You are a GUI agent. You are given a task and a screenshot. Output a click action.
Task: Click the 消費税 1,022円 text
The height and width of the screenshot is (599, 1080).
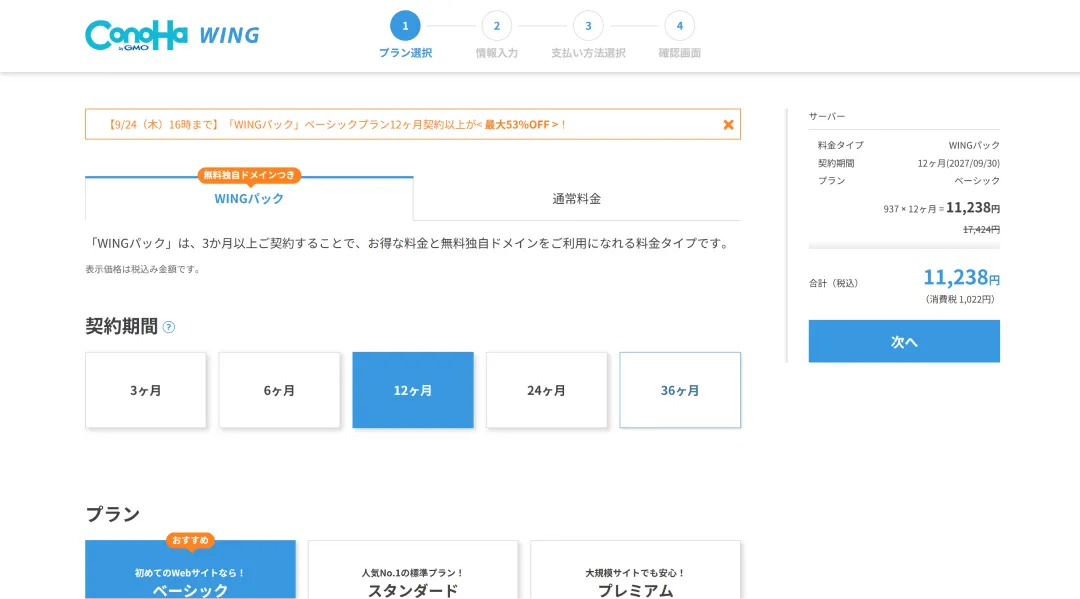pyautogui.click(x=959, y=300)
